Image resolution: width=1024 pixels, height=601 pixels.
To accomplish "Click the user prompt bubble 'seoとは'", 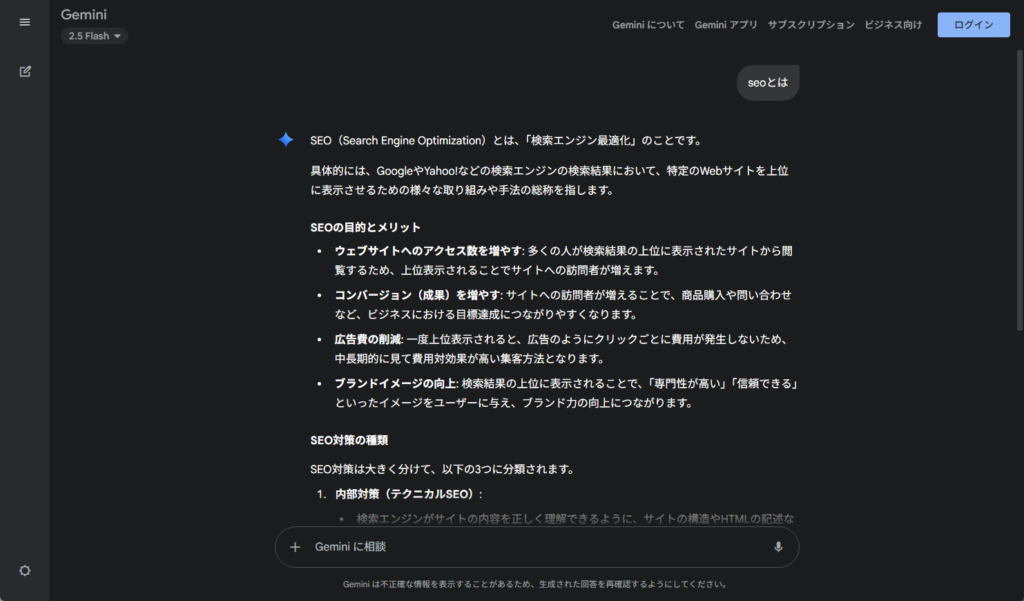I will click(767, 82).
